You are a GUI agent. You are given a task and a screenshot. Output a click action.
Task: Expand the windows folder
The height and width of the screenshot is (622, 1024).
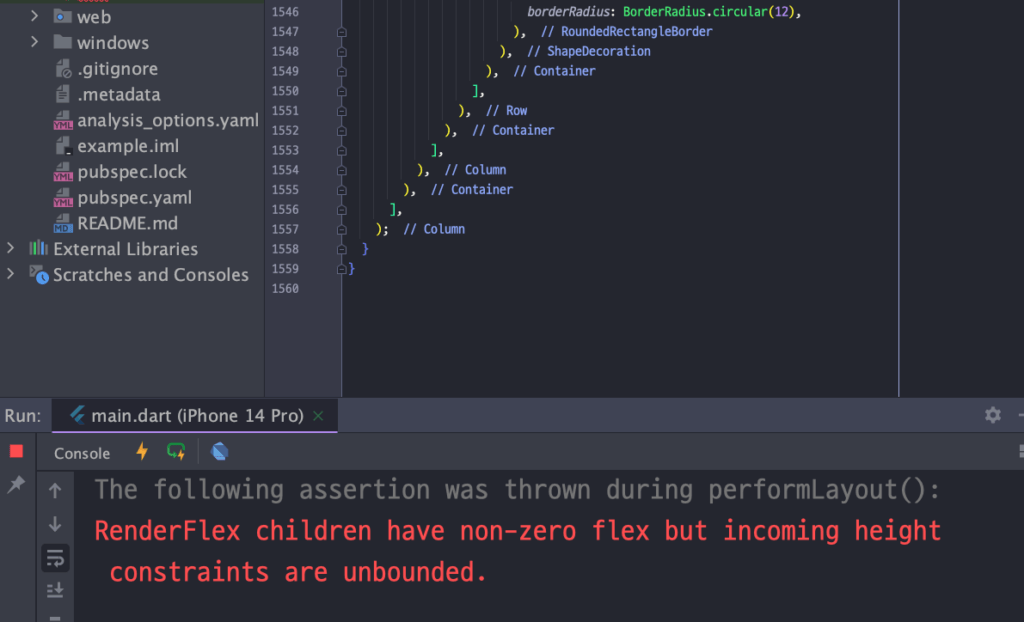[35, 42]
